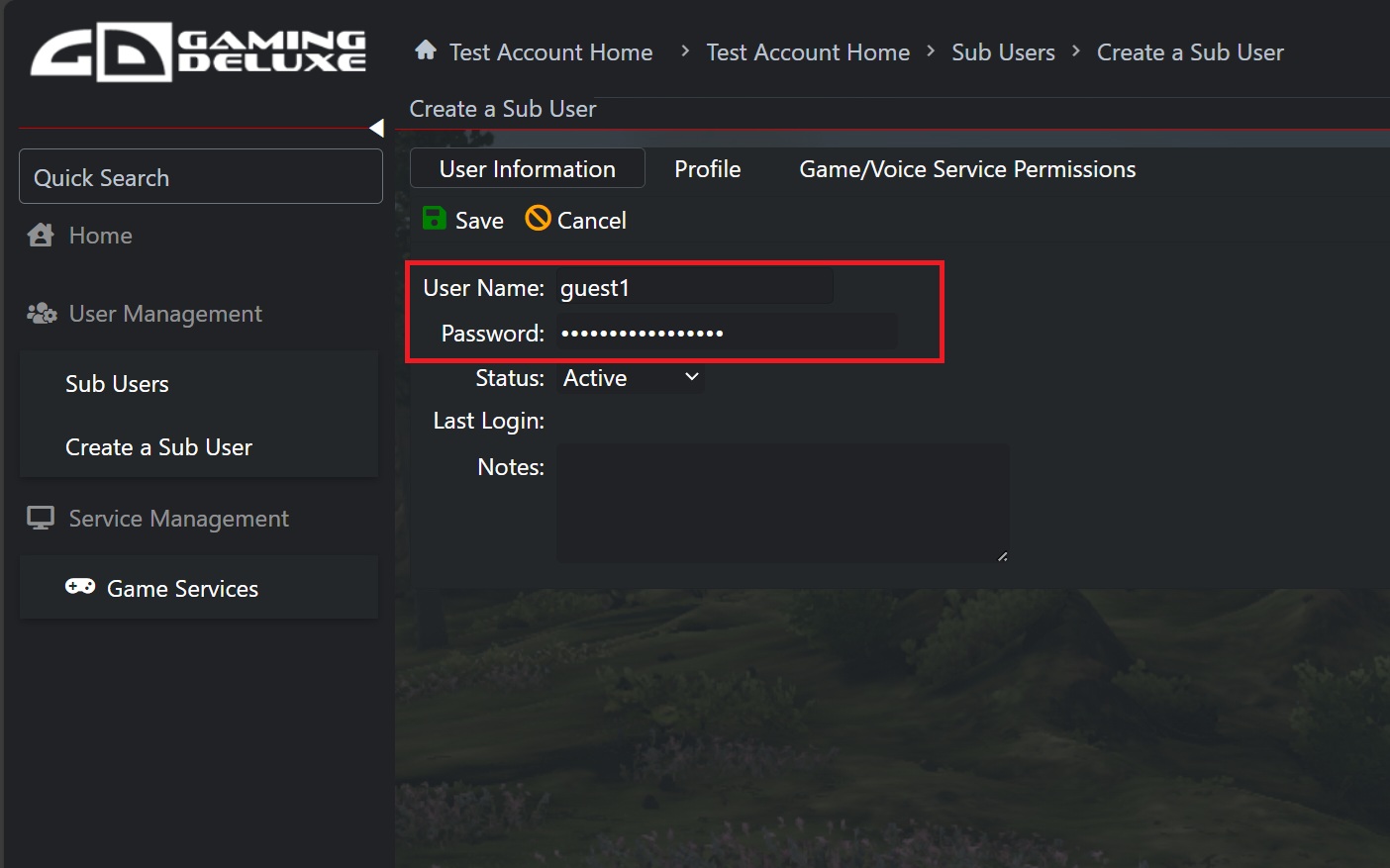Open Game/Voice Service Permissions tab
The height and width of the screenshot is (868, 1390).
point(966,169)
